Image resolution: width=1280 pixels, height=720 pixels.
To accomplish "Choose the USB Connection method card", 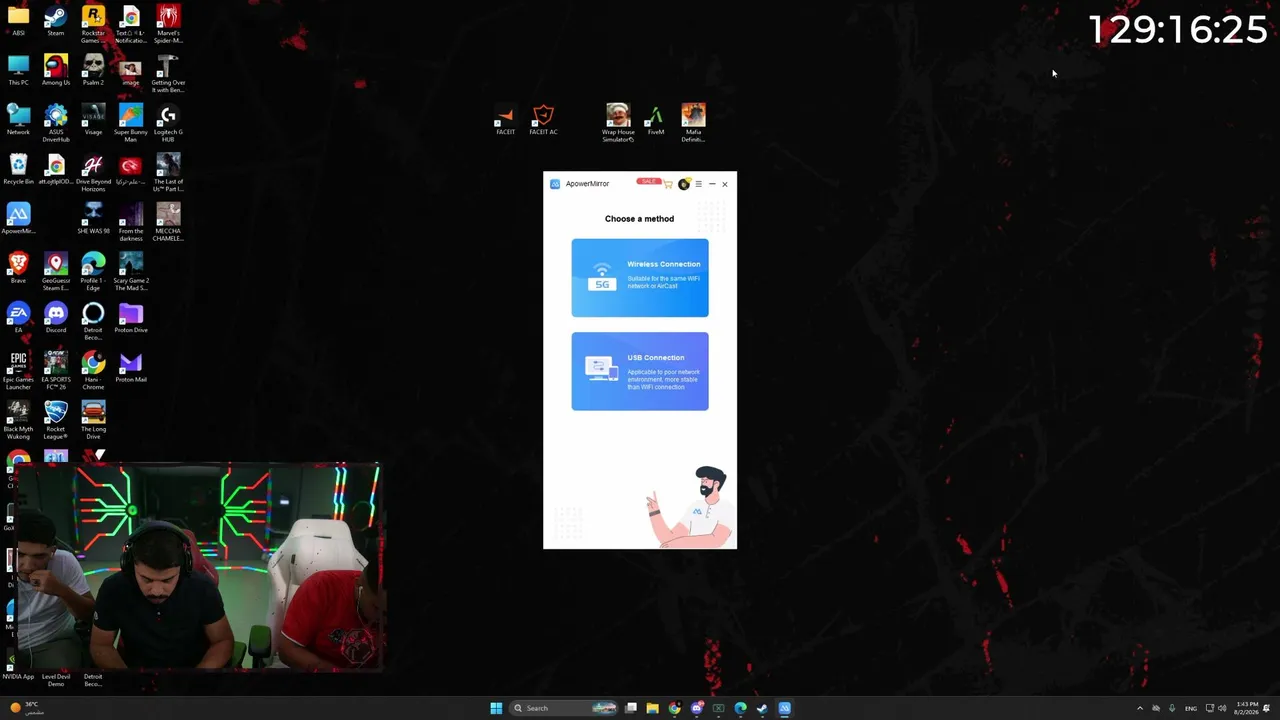I will (640, 371).
